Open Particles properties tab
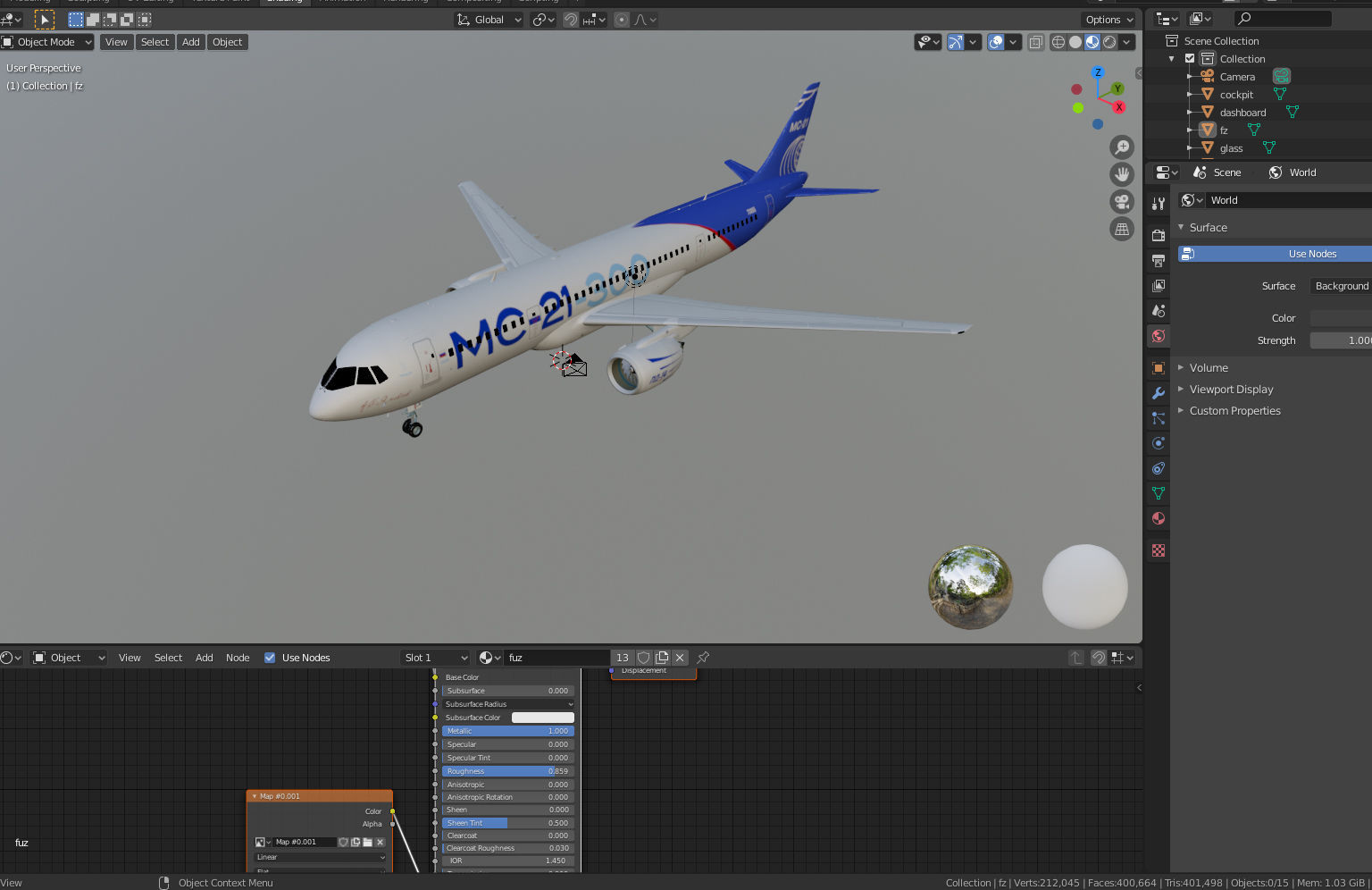1372x890 pixels. click(1159, 418)
